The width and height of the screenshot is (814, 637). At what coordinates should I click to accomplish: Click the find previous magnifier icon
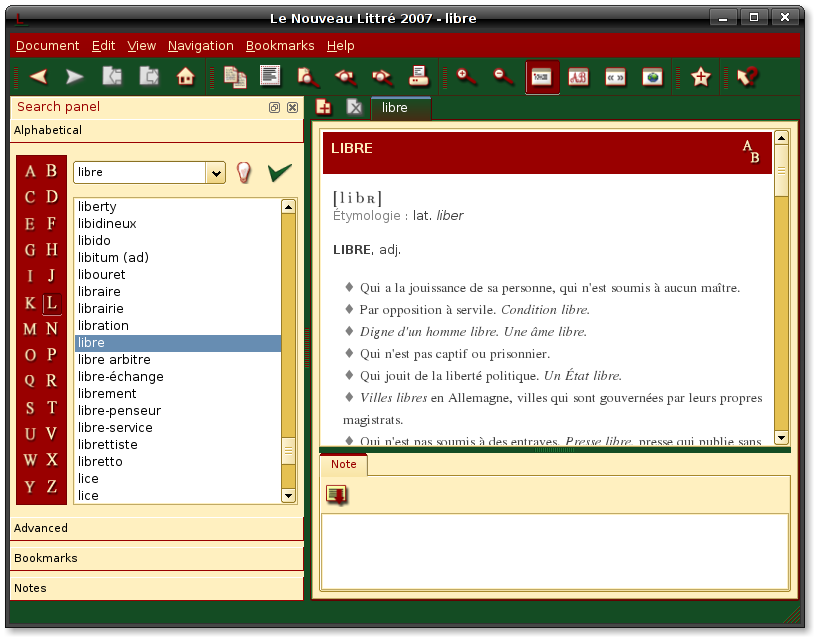345,77
